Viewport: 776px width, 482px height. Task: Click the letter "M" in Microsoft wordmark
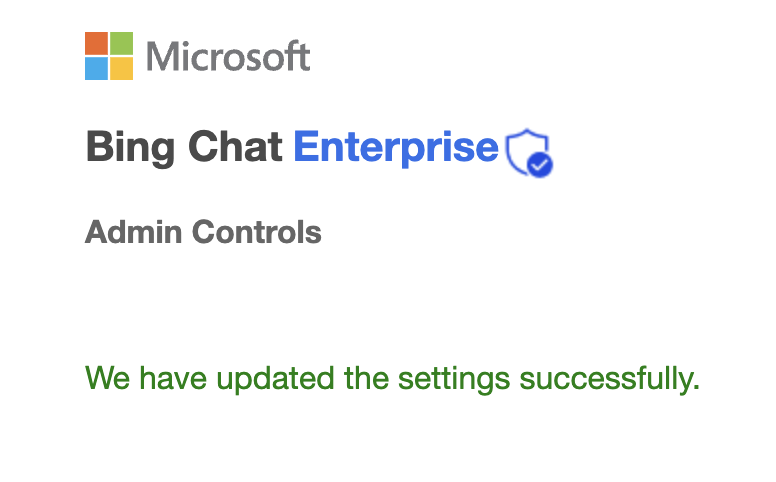pyautogui.click(x=164, y=56)
